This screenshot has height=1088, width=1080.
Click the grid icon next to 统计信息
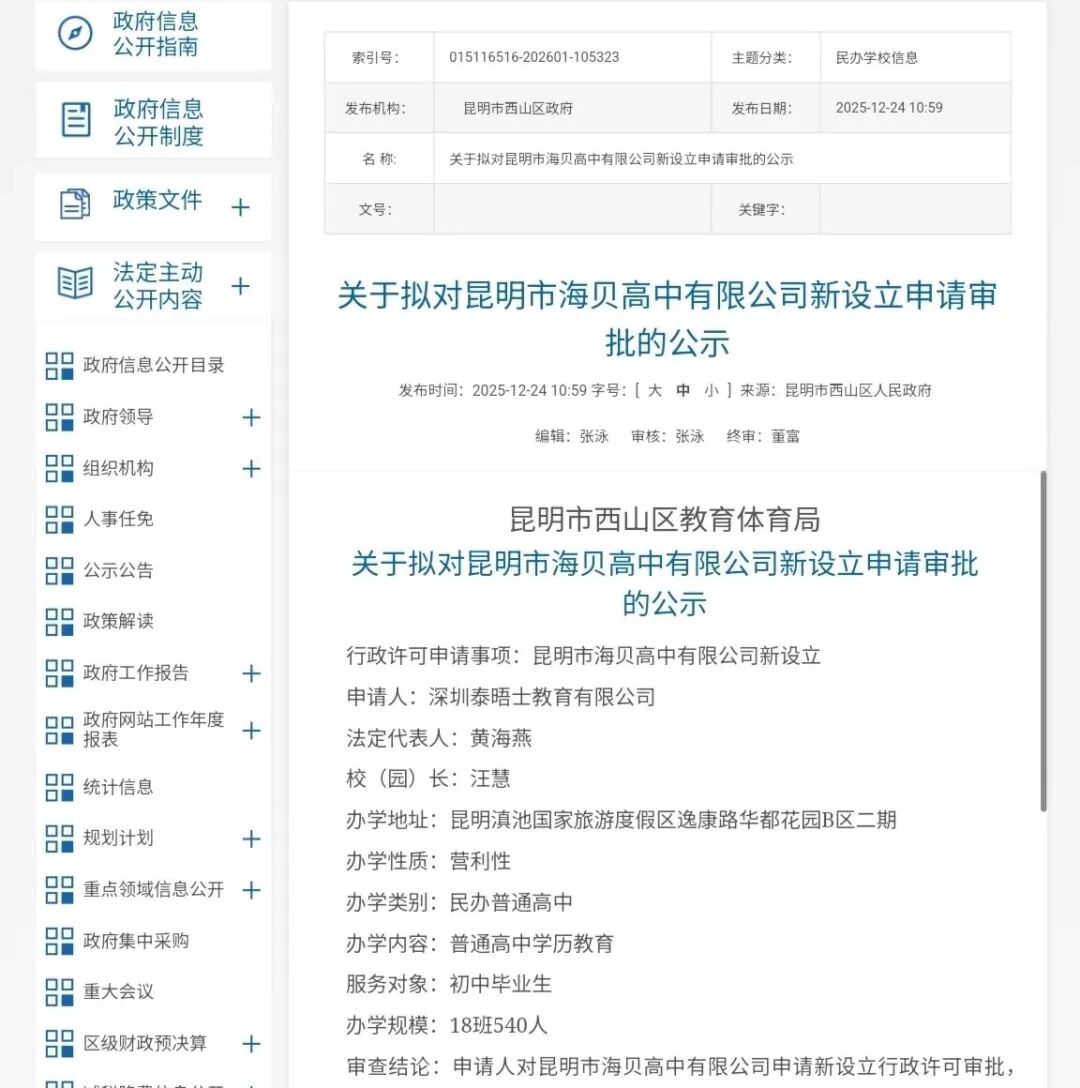click(x=60, y=787)
